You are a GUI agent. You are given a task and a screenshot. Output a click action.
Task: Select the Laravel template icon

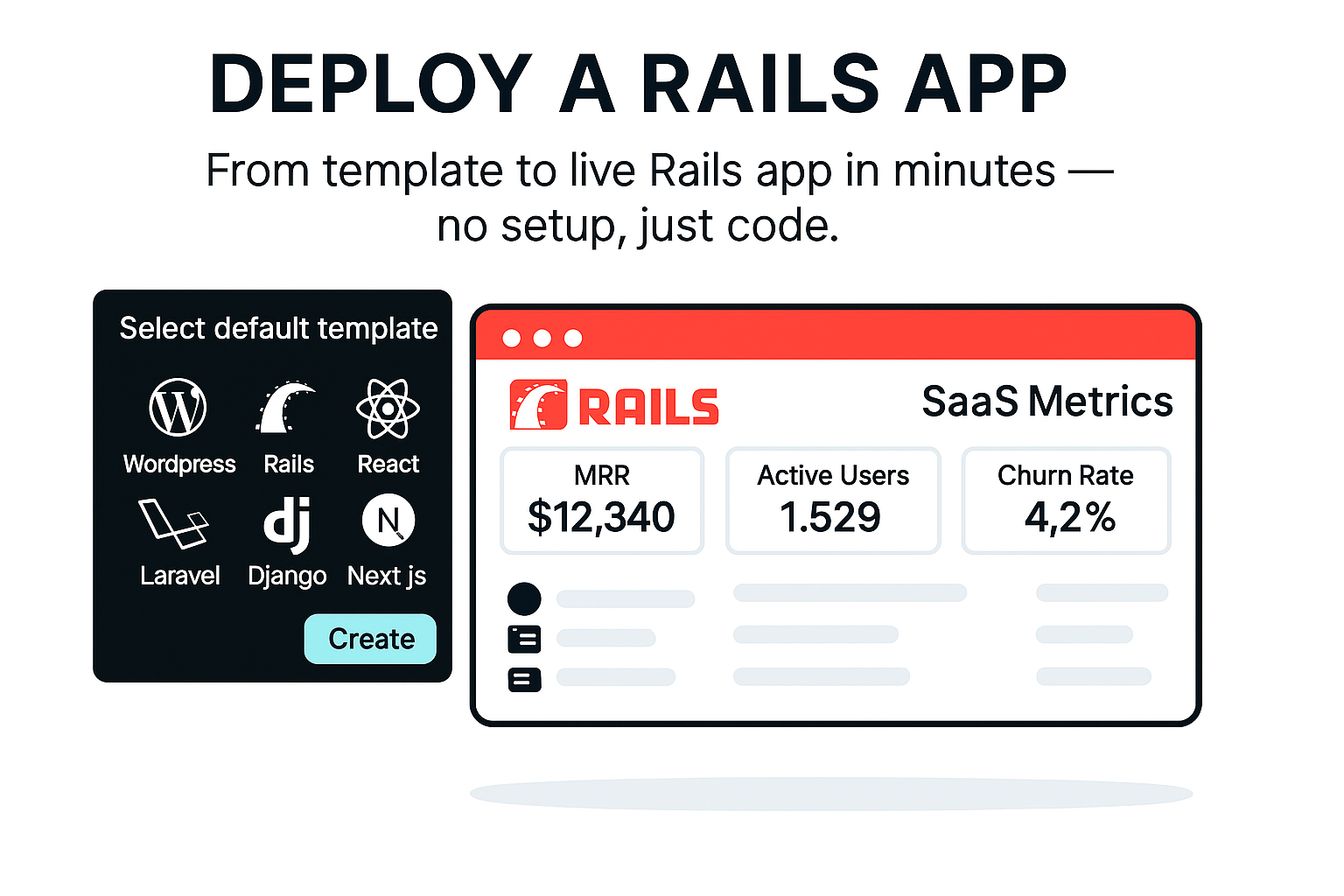(x=173, y=523)
